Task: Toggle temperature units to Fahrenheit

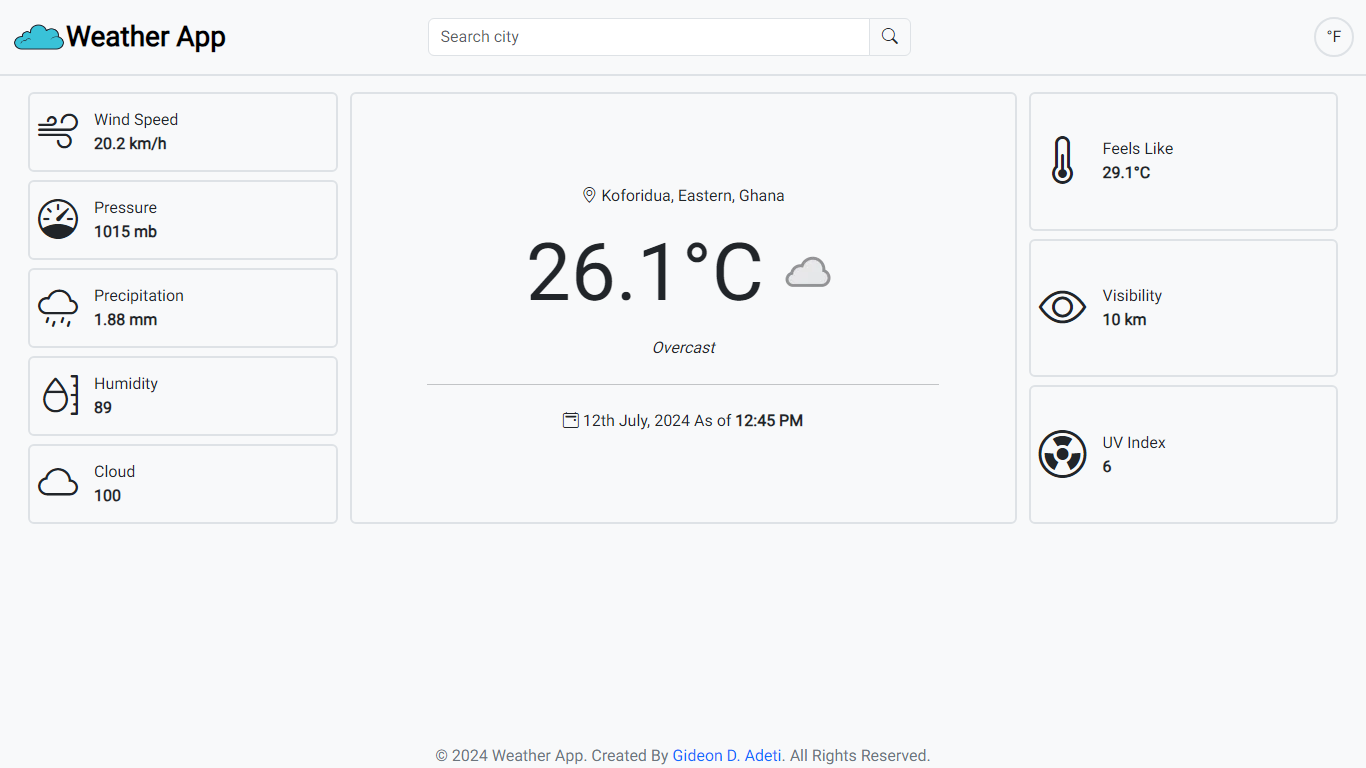Action: [x=1333, y=37]
